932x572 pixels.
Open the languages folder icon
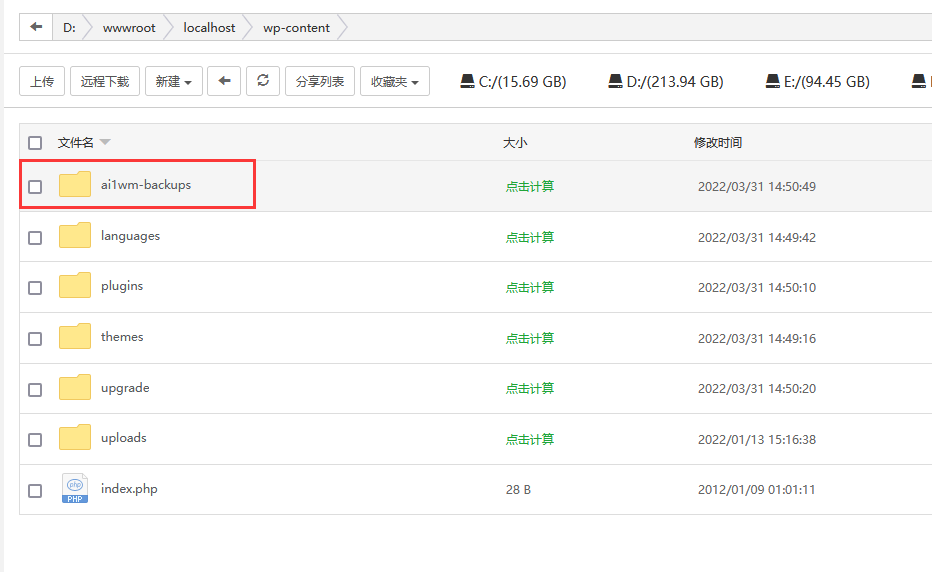tap(75, 235)
